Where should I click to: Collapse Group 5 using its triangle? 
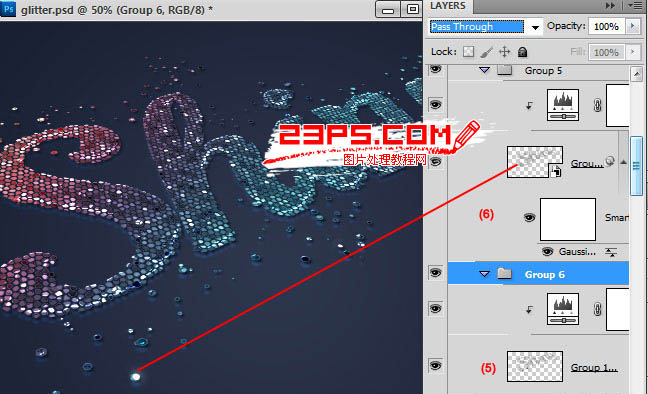point(484,70)
